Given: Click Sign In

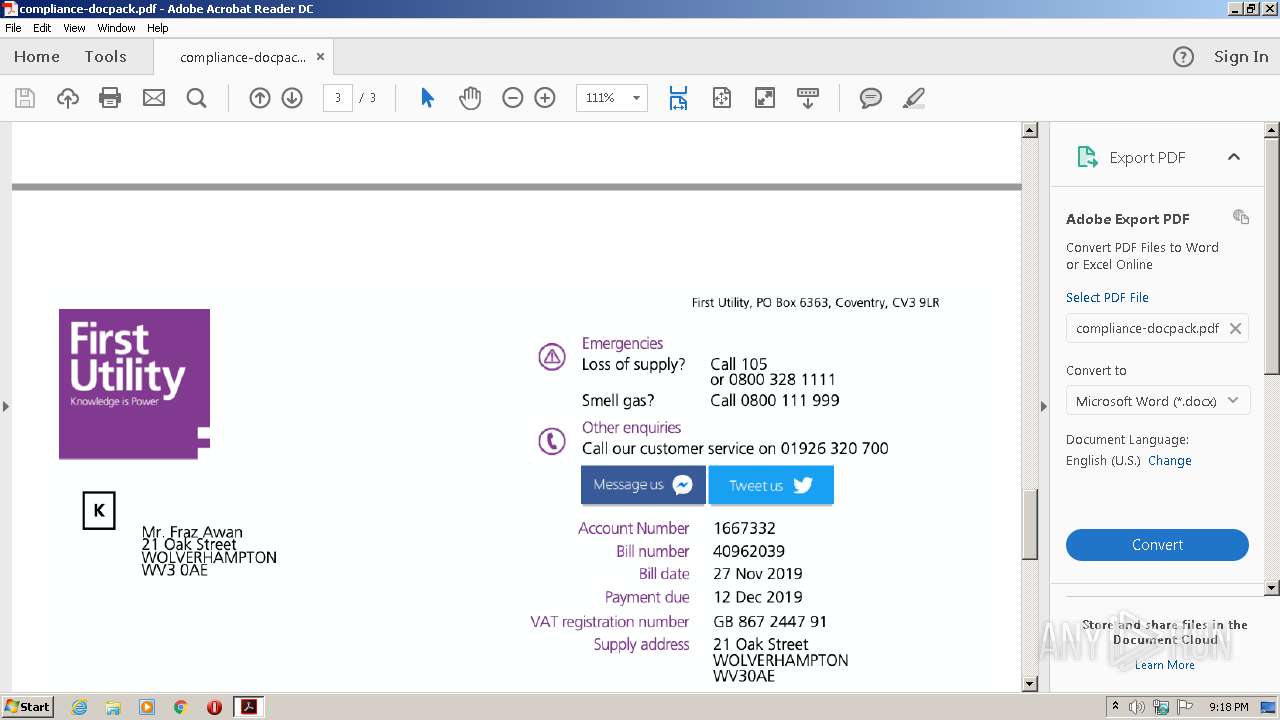Looking at the screenshot, I should [x=1241, y=57].
